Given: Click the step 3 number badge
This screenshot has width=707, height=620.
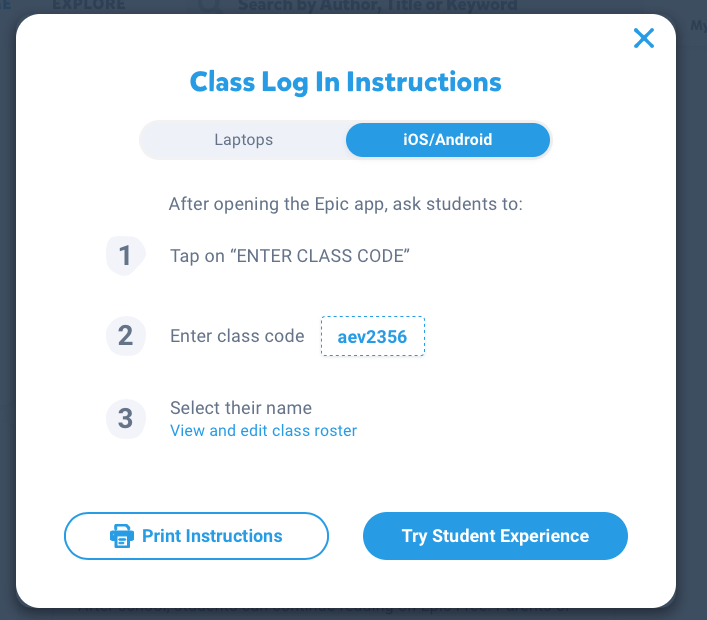Looking at the screenshot, I should 125,417.
